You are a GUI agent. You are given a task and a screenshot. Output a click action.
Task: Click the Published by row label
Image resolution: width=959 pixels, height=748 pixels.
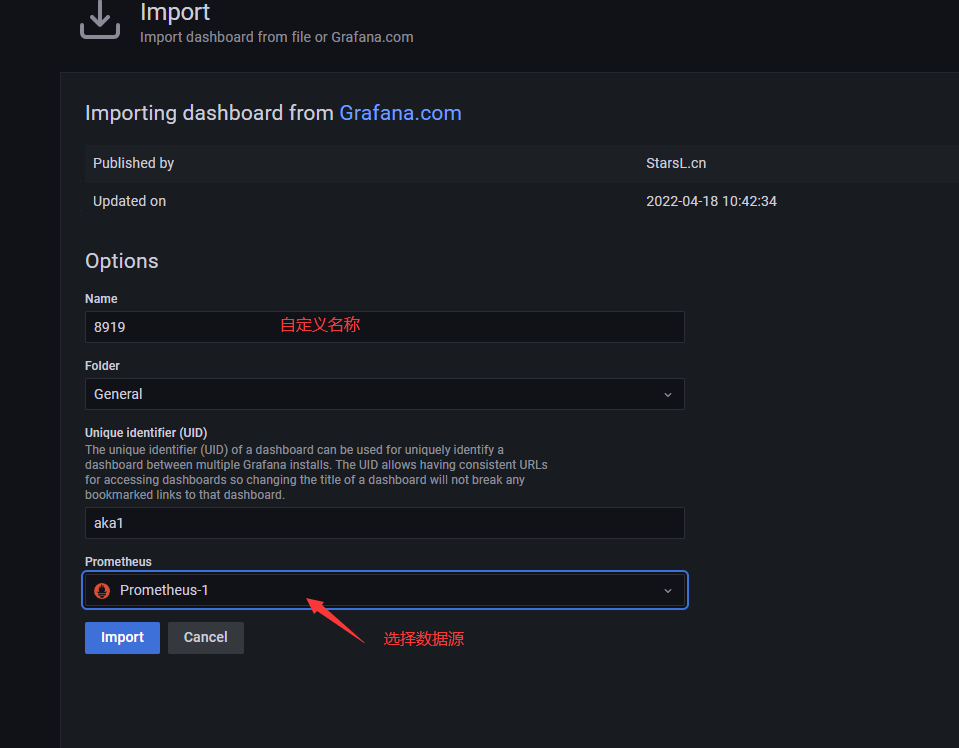pos(133,163)
